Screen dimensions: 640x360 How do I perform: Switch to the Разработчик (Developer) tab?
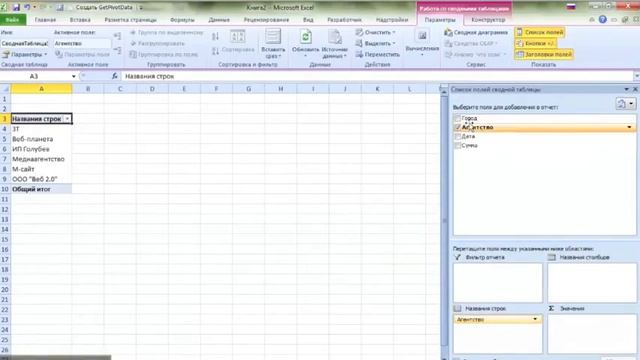(344, 20)
